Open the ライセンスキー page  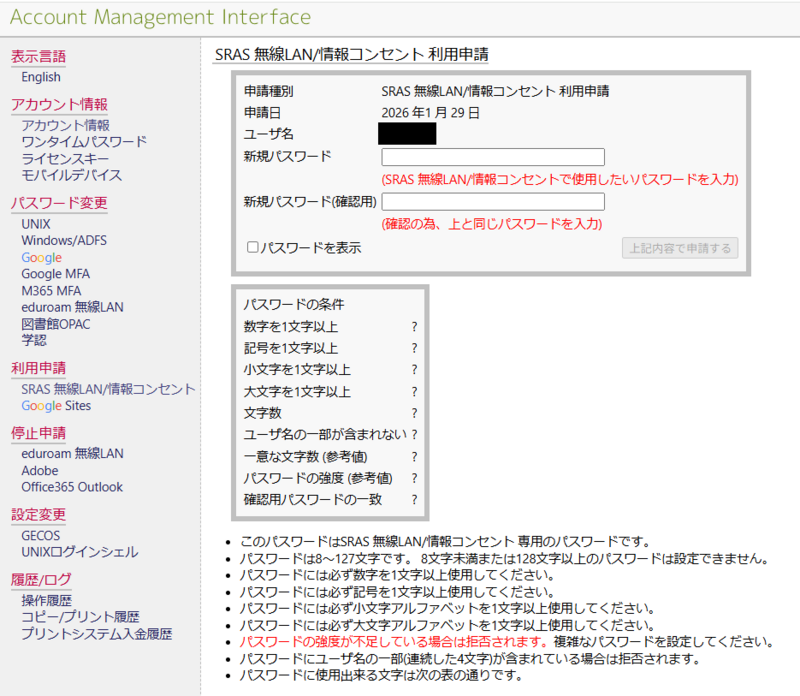point(66,159)
